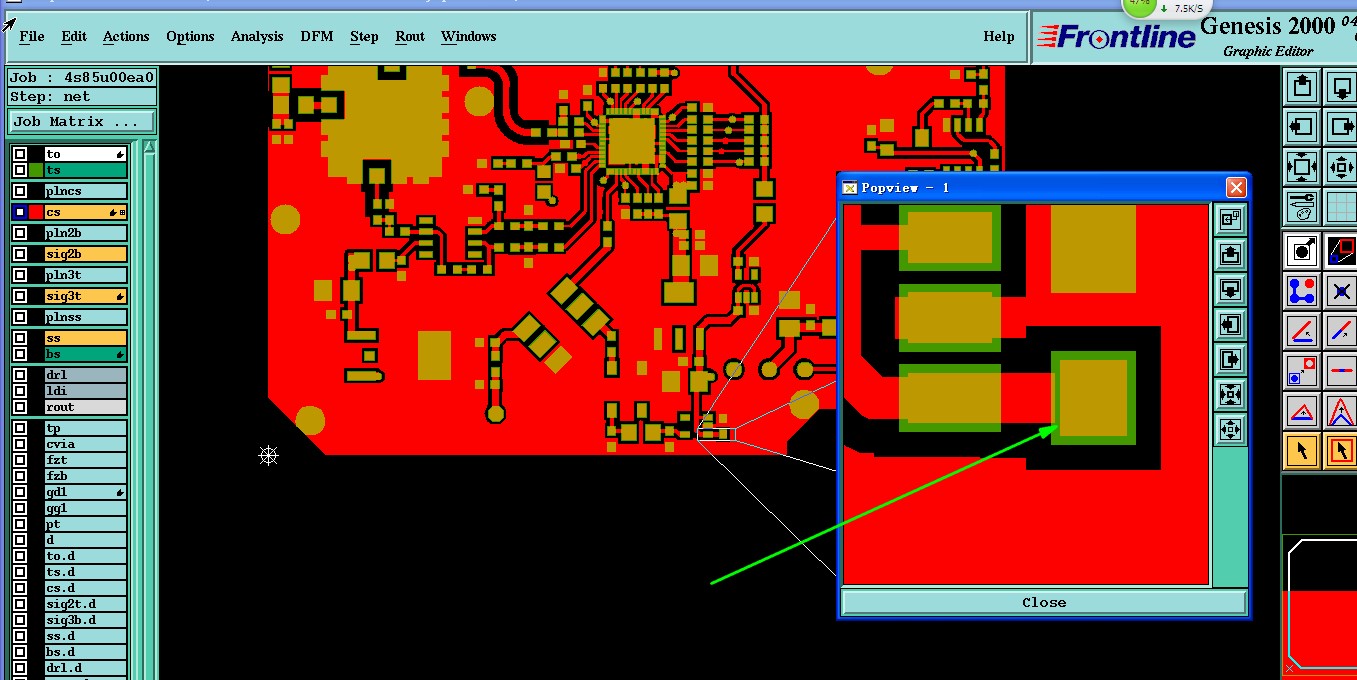The height and width of the screenshot is (680, 1357).
Task: Toggle the checkbox for layer sig2b
Action: click(20, 254)
